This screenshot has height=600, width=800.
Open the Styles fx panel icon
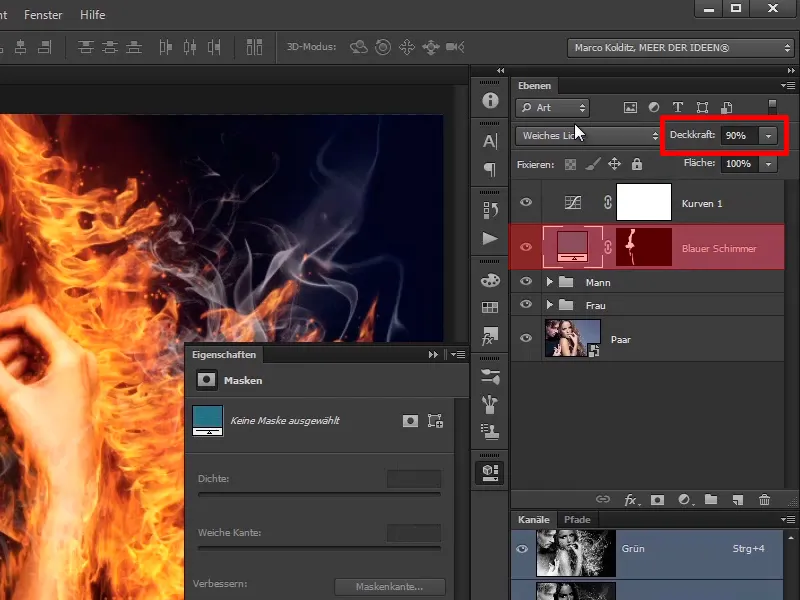[490, 336]
